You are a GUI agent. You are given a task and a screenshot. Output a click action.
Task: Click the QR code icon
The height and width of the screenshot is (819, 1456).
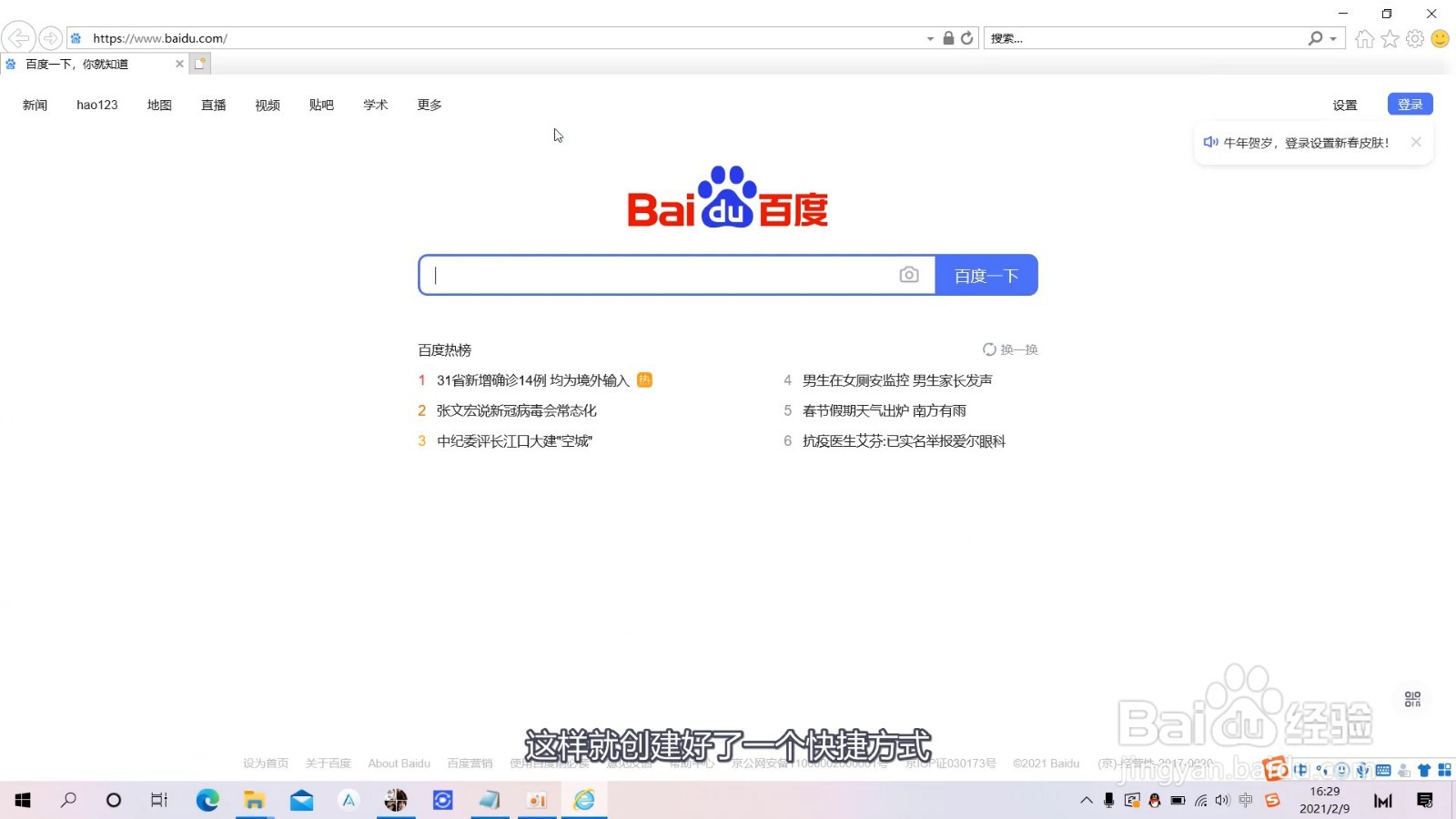(1412, 699)
